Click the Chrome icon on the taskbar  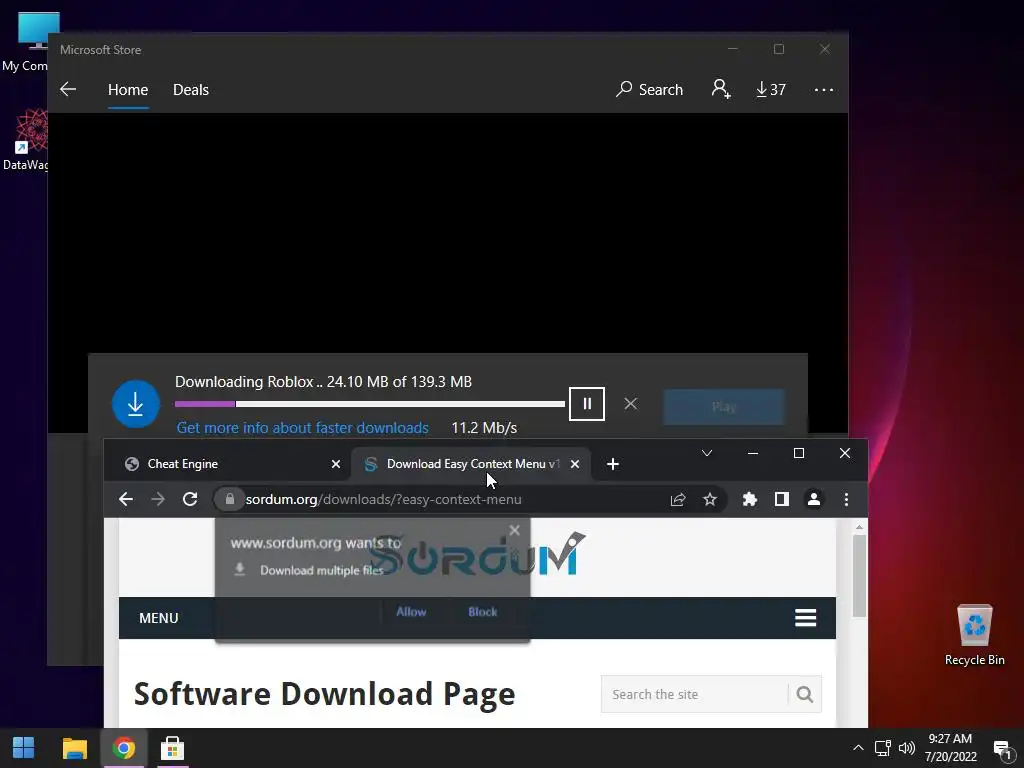[x=123, y=748]
